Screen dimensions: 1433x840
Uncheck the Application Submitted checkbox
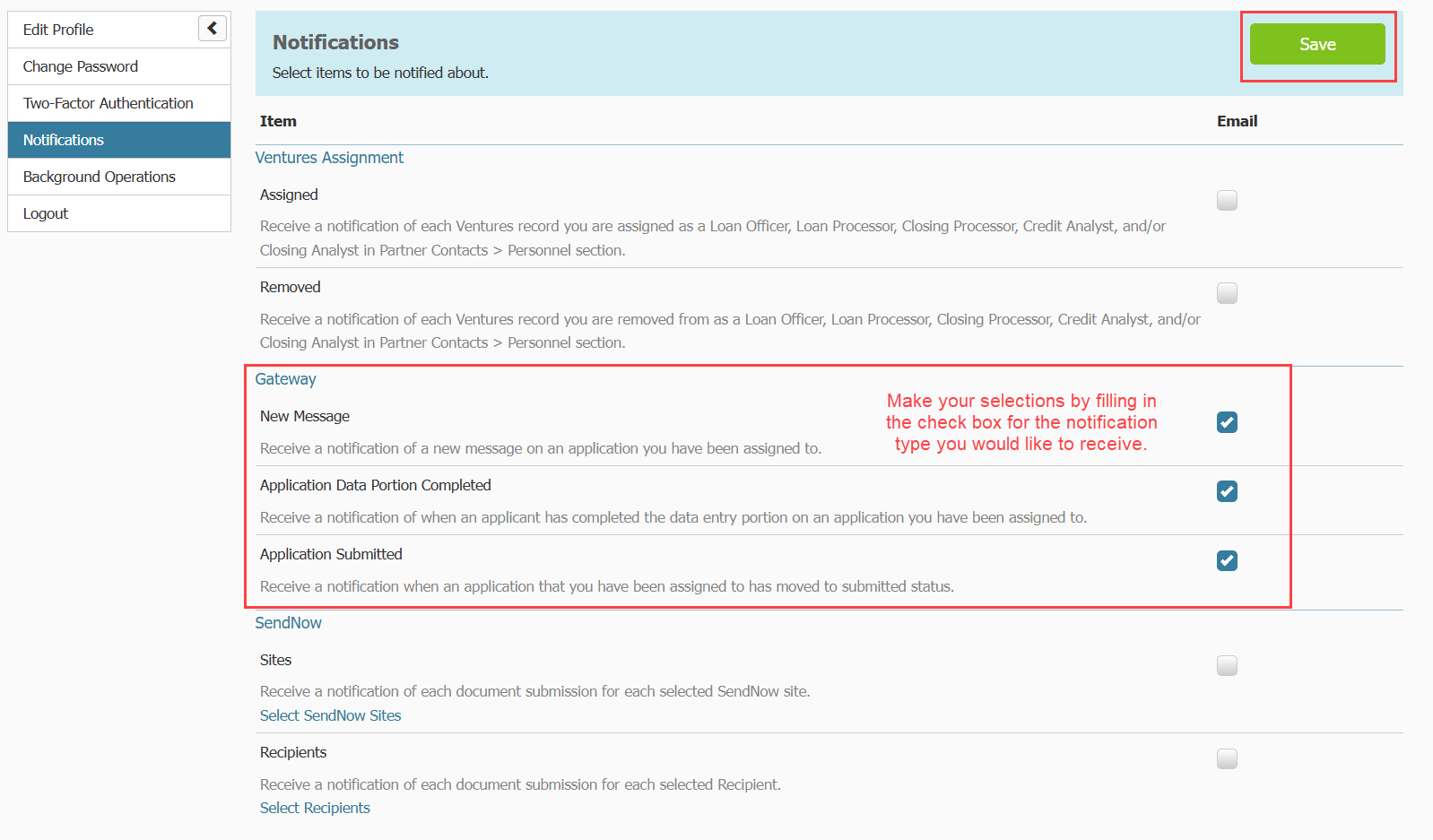(x=1227, y=560)
